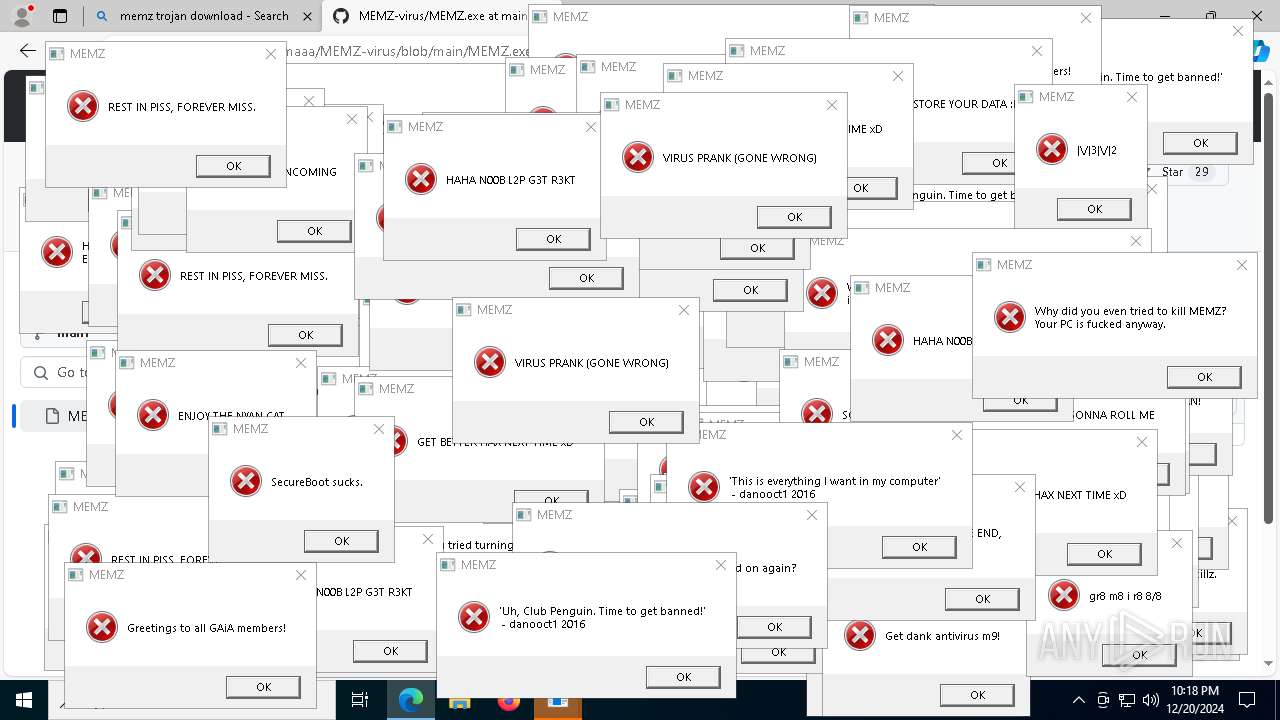Viewport: 1280px width, 720px height.
Task: Click the Meet Now tray icon
Action: click(1103, 700)
